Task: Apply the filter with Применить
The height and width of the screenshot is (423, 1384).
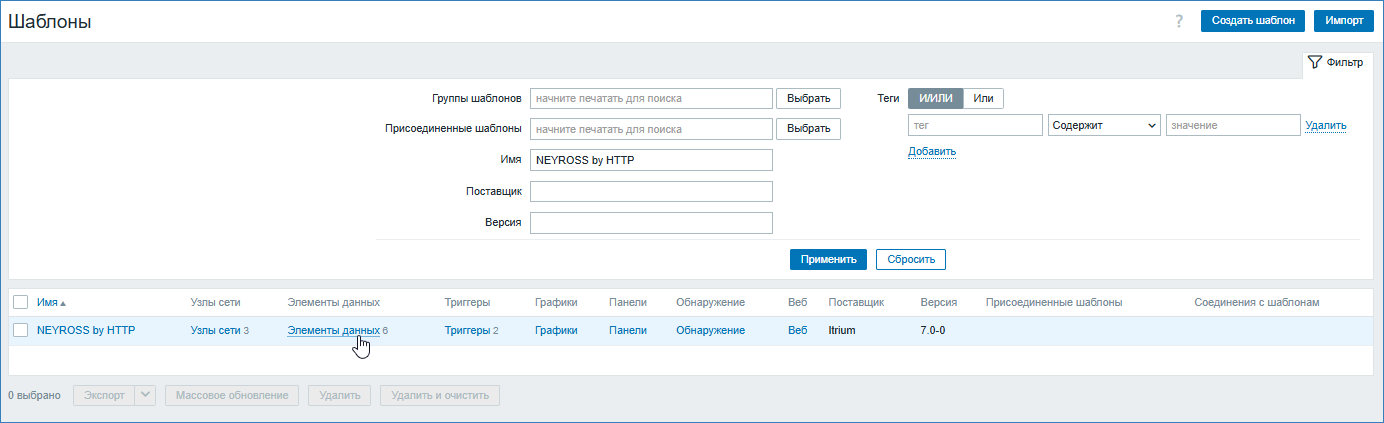Action: pyautogui.click(x=828, y=259)
